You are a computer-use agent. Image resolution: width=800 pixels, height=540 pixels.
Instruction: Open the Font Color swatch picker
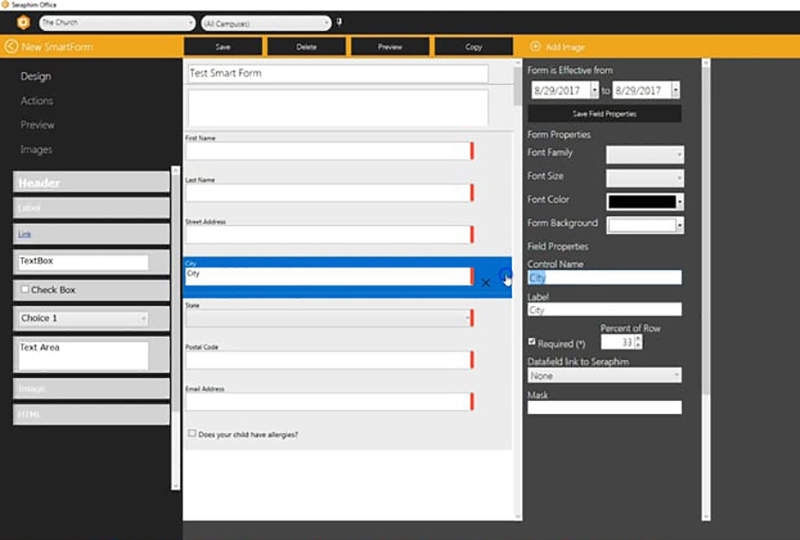pos(645,201)
